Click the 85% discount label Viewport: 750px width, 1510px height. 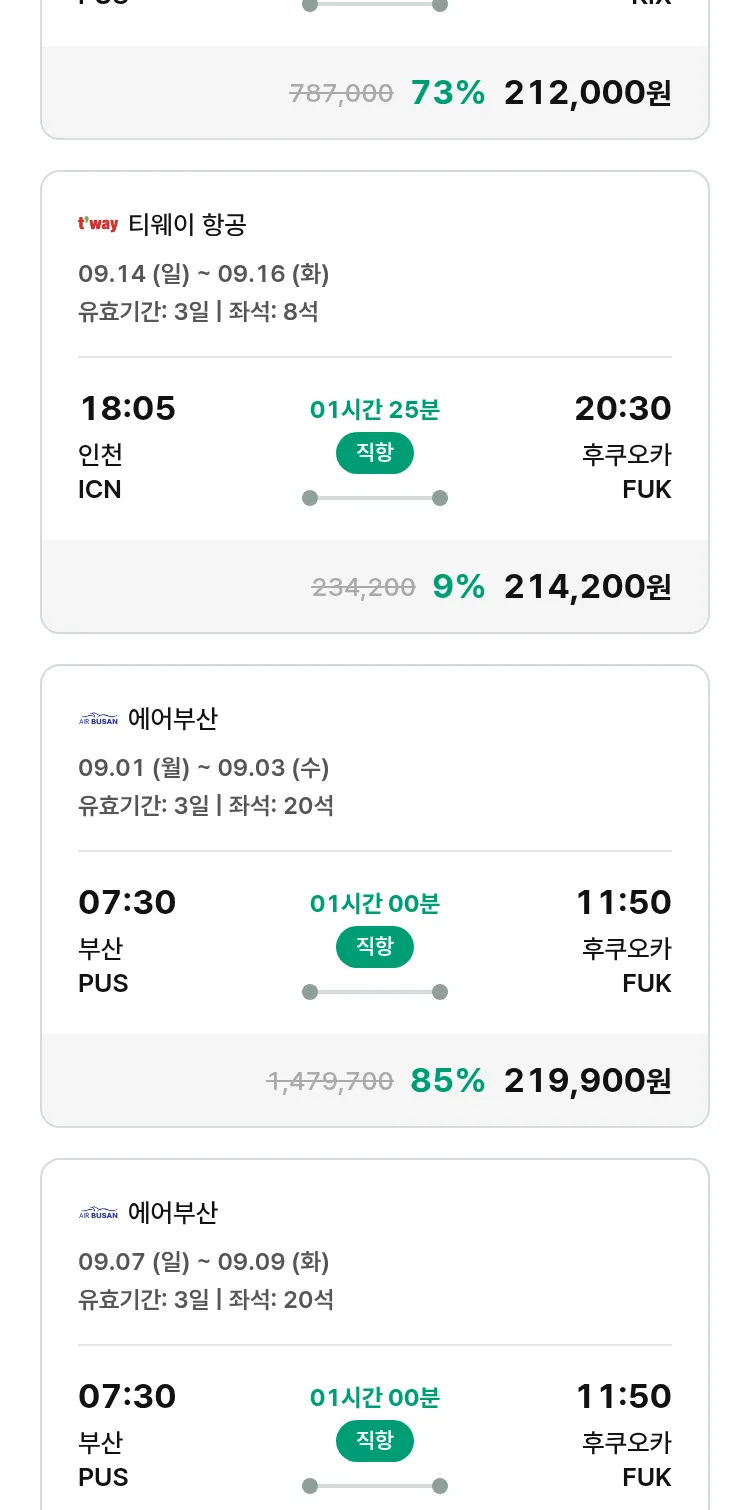(x=447, y=1081)
